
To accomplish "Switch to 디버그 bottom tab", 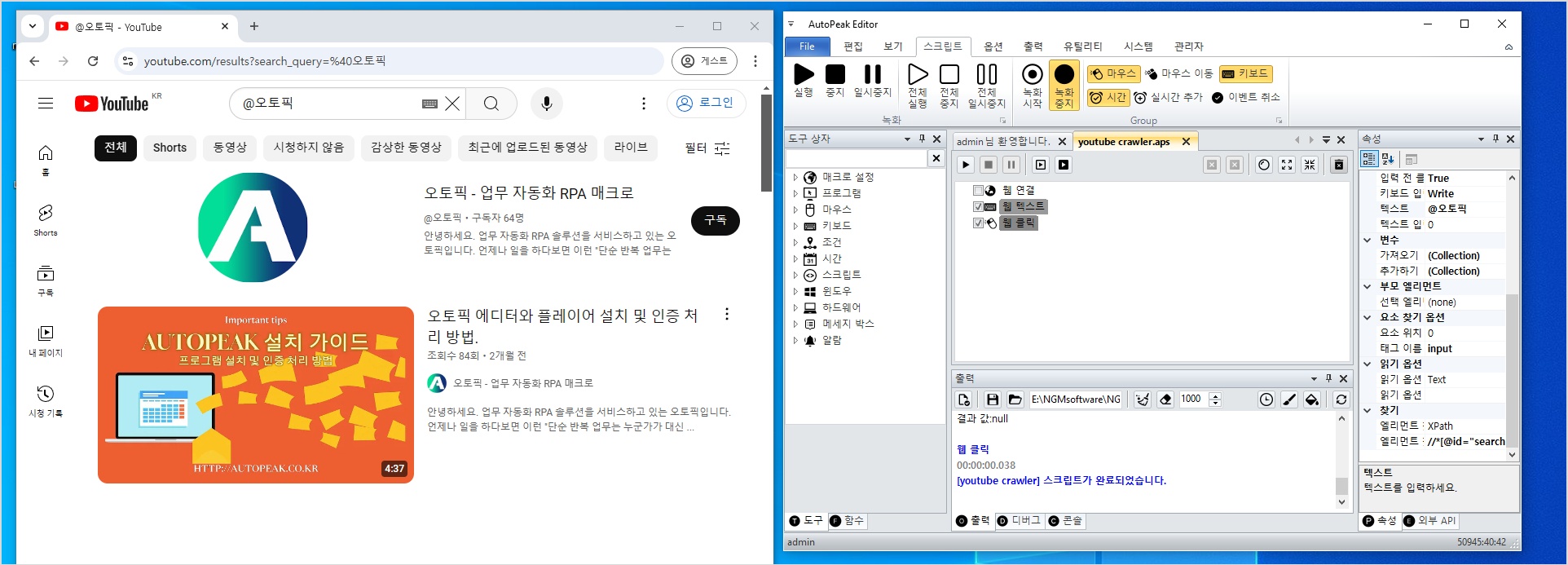I will click(x=1019, y=520).
